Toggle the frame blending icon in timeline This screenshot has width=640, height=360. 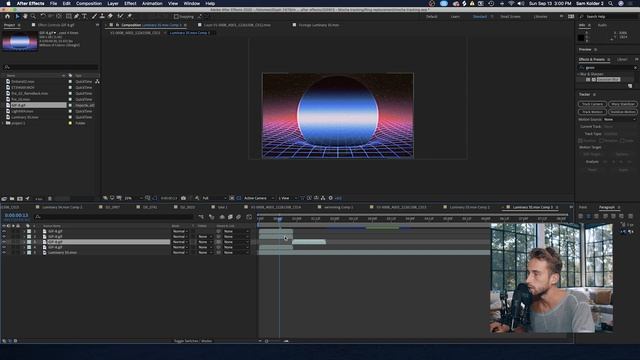pos(230,217)
